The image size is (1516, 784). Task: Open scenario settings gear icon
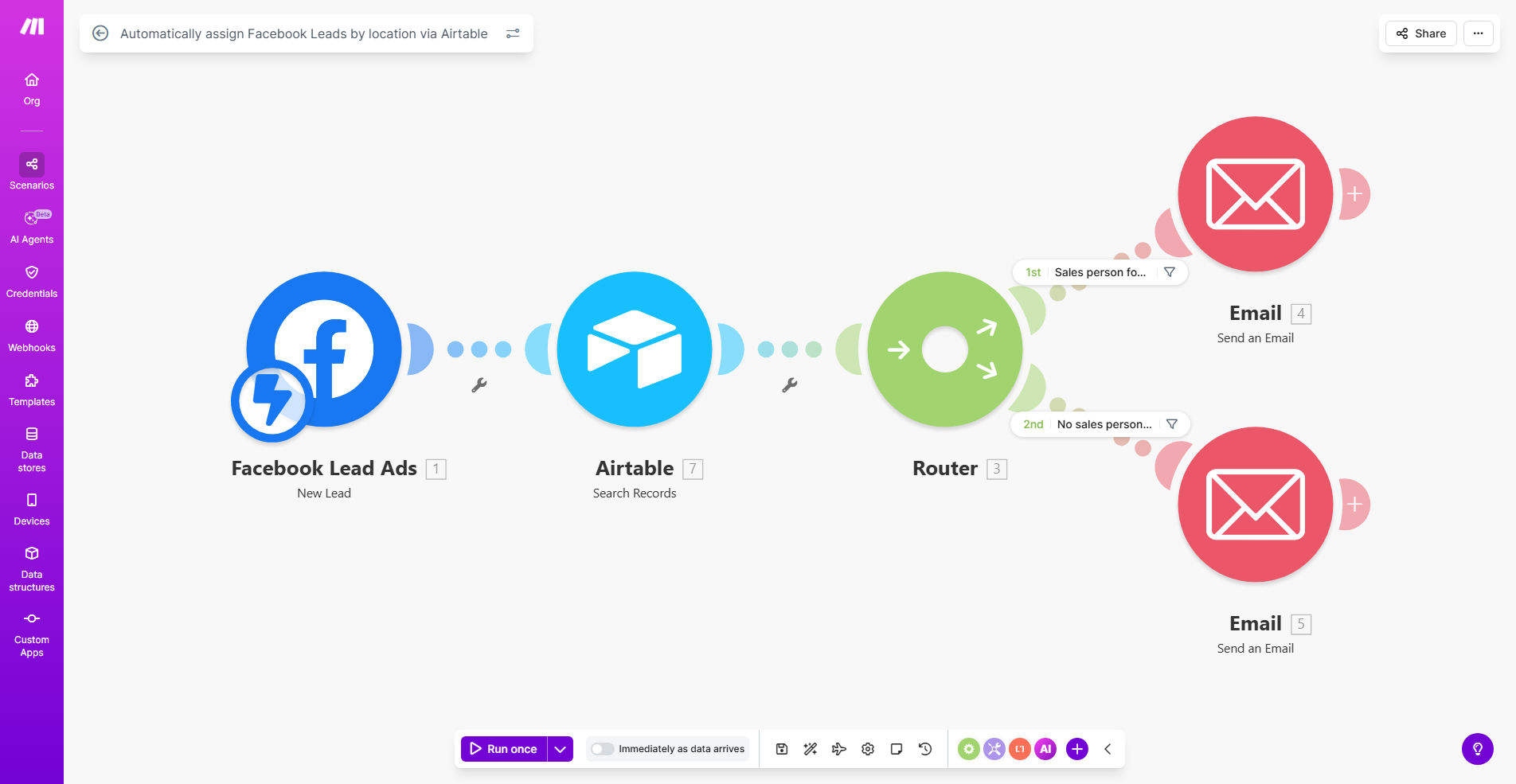coord(868,749)
